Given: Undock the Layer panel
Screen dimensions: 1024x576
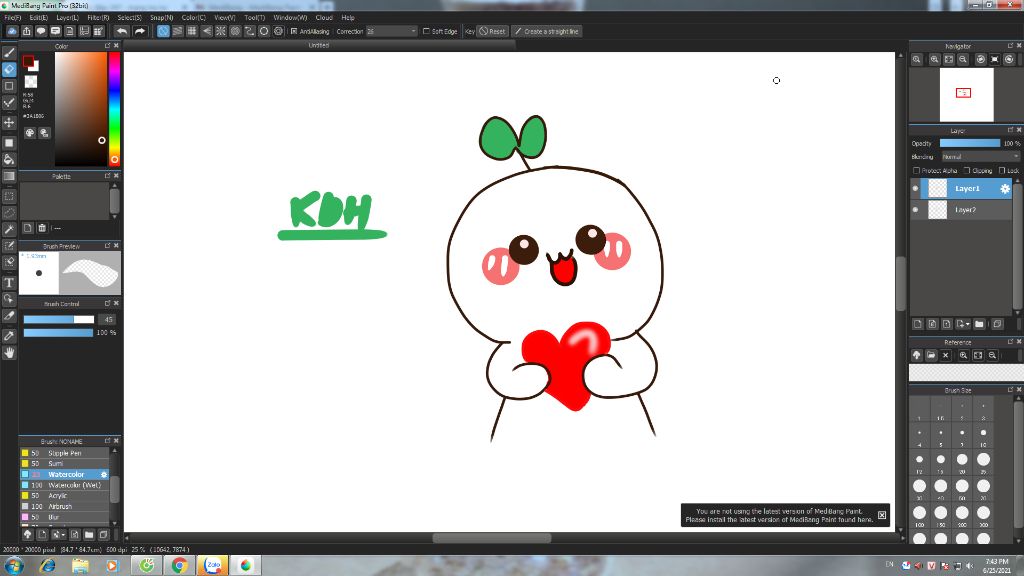Looking at the screenshot, I should point(1010,131).
